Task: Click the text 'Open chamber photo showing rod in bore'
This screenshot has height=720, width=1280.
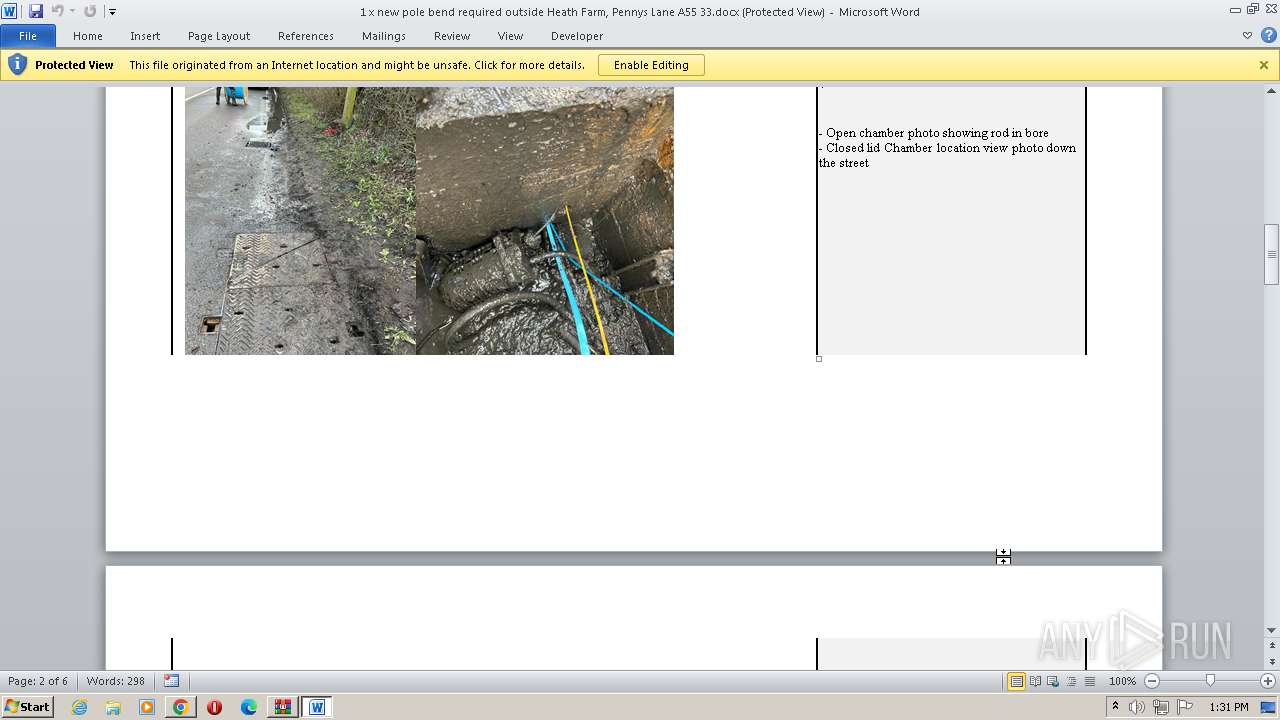Action: coord(937,133)
